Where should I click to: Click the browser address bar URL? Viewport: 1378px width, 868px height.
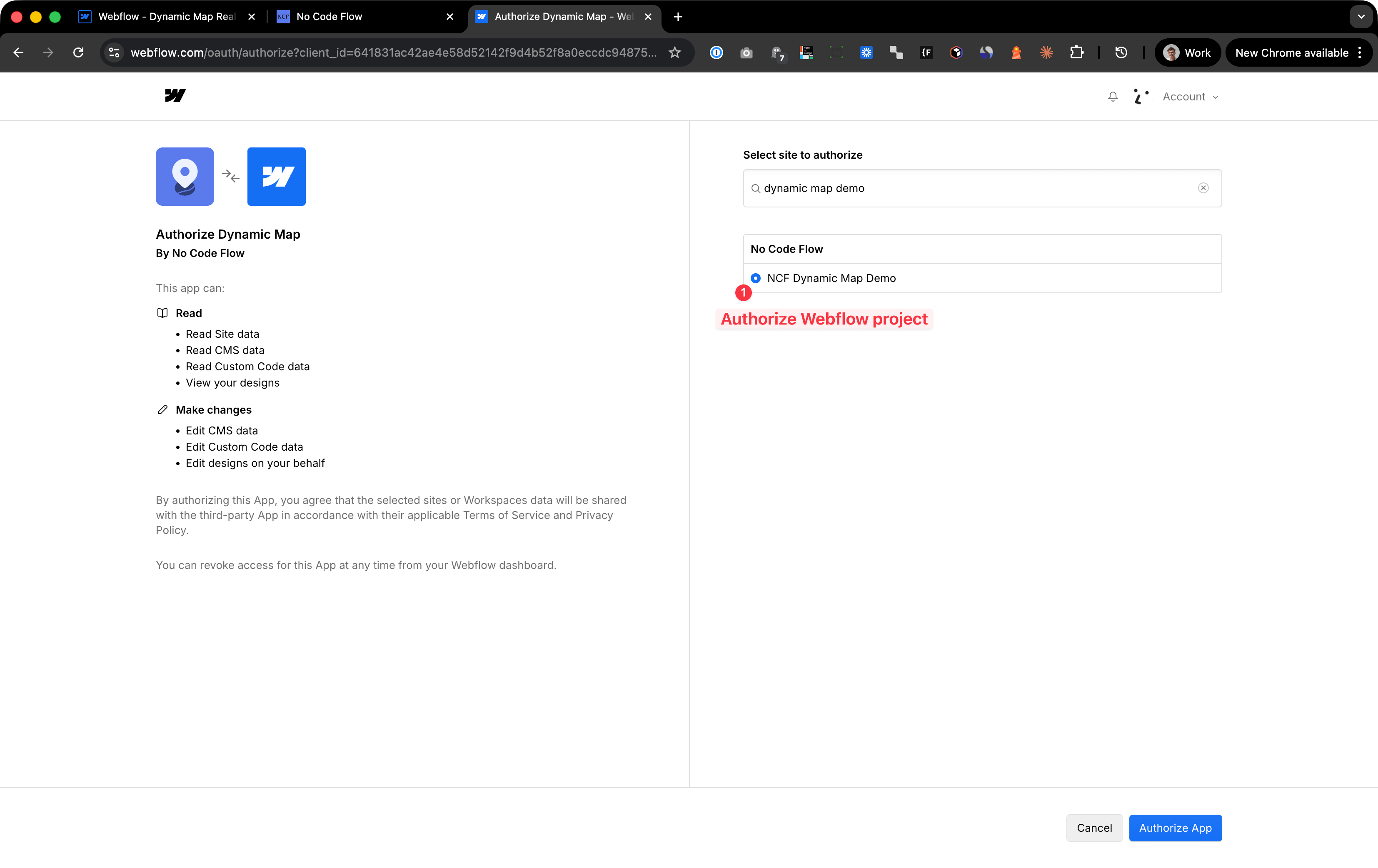tap(393, 52)
